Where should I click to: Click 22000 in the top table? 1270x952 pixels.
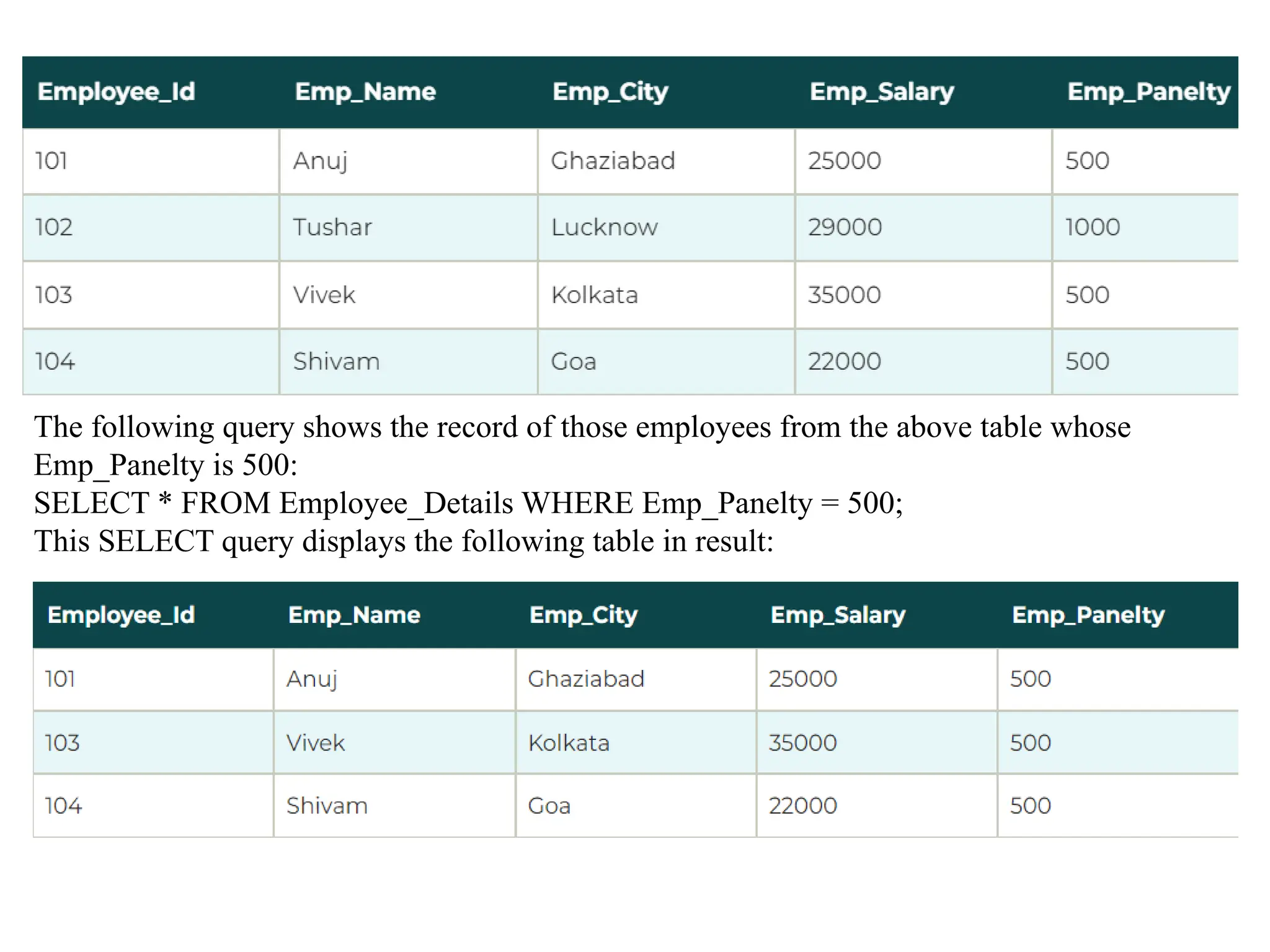coord(844,361)
